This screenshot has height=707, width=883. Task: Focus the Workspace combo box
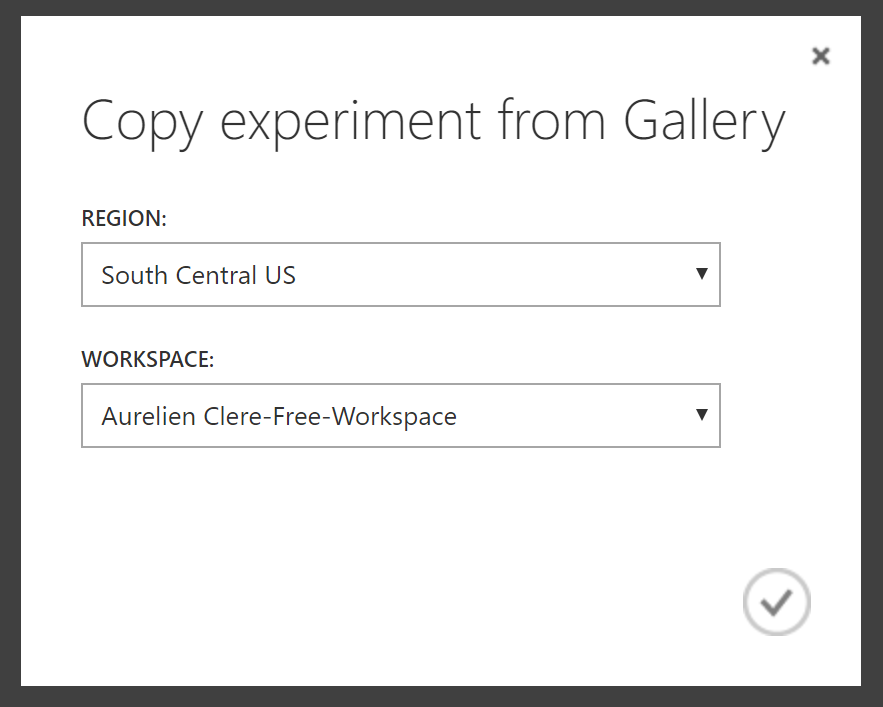pyautogui.click(x=401, y=416)
